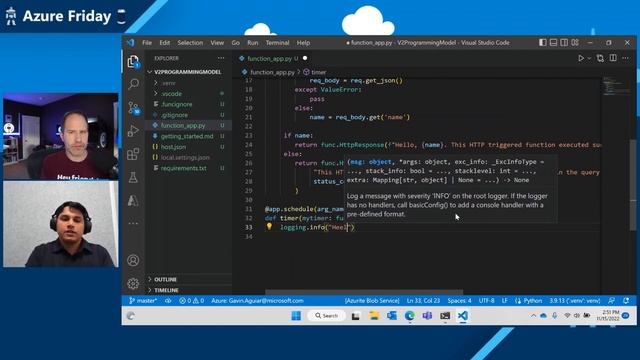This screenshot has height=360, width=640.
Task: Open errors and warnings problems indicator
Action: click(191, 301)
